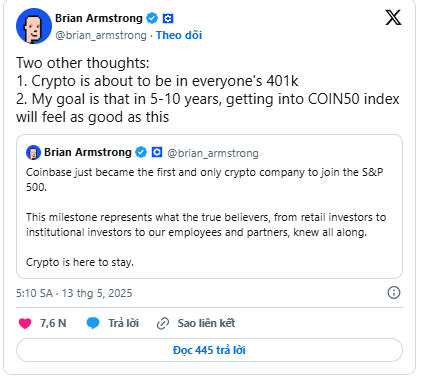Screen dimensions: 423x379
Task: Click the copy link chain icon
Action: 163,323
